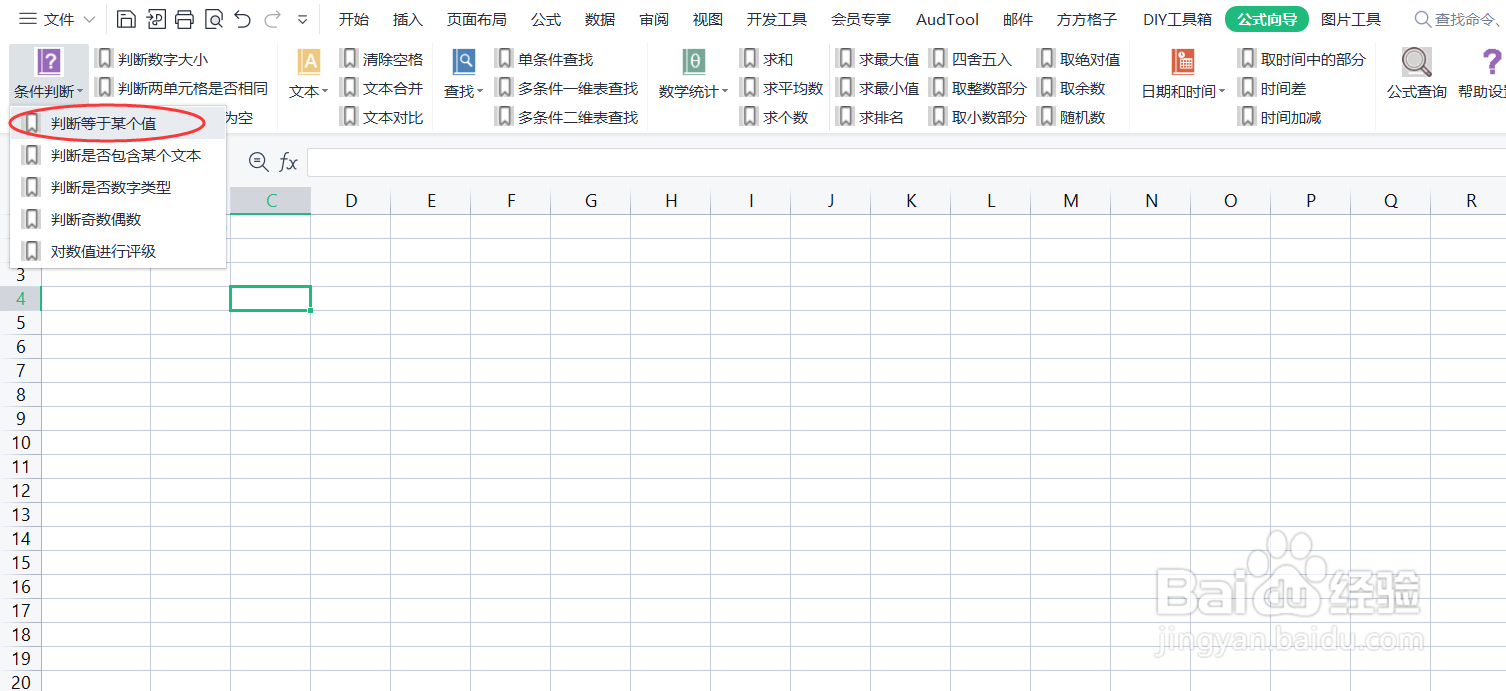Open 公式查询 magnifier tool
1506x691 pixels.
(1416, 73)
